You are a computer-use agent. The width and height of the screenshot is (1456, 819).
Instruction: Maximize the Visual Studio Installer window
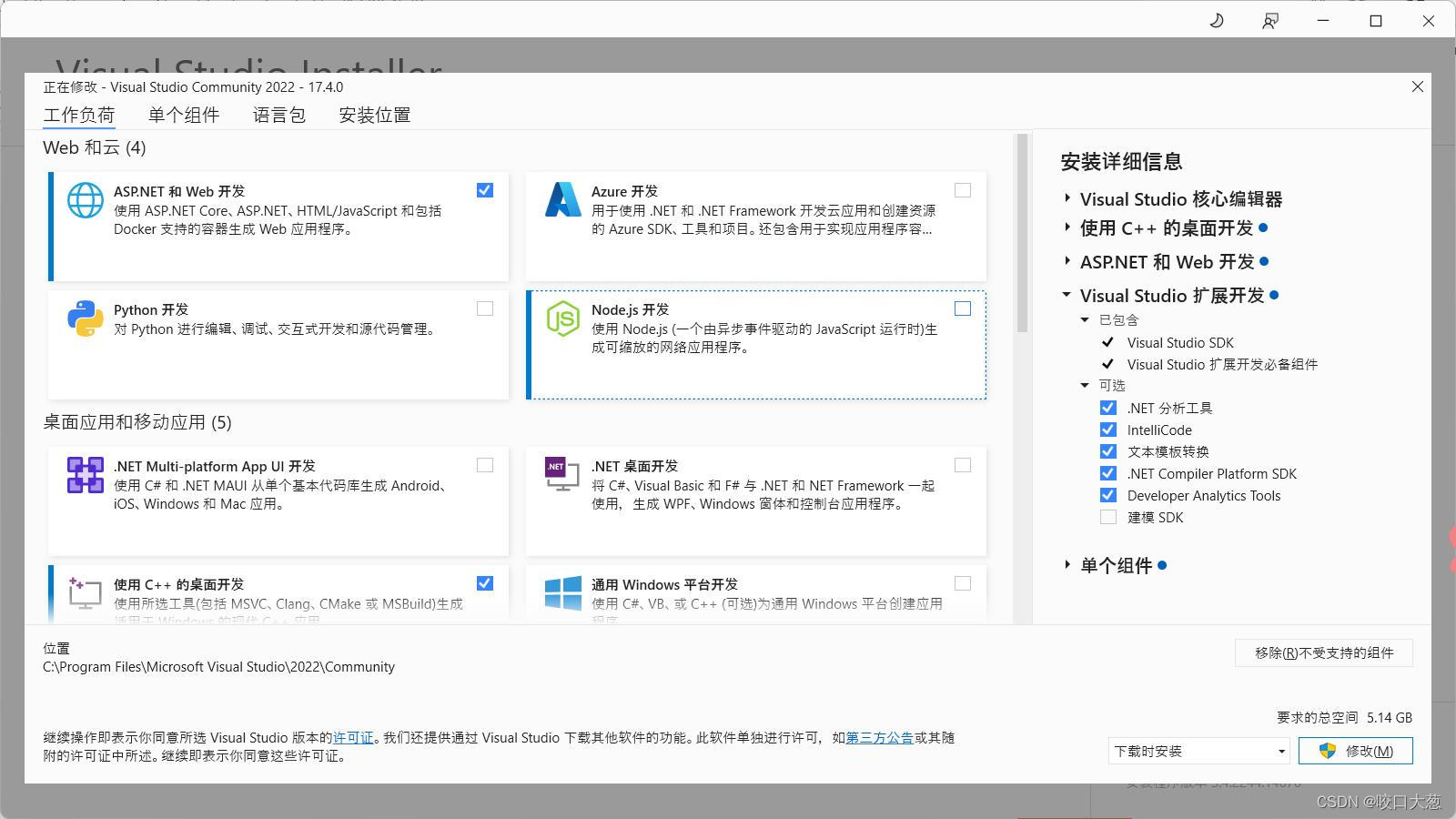(x=1376, y=20)
